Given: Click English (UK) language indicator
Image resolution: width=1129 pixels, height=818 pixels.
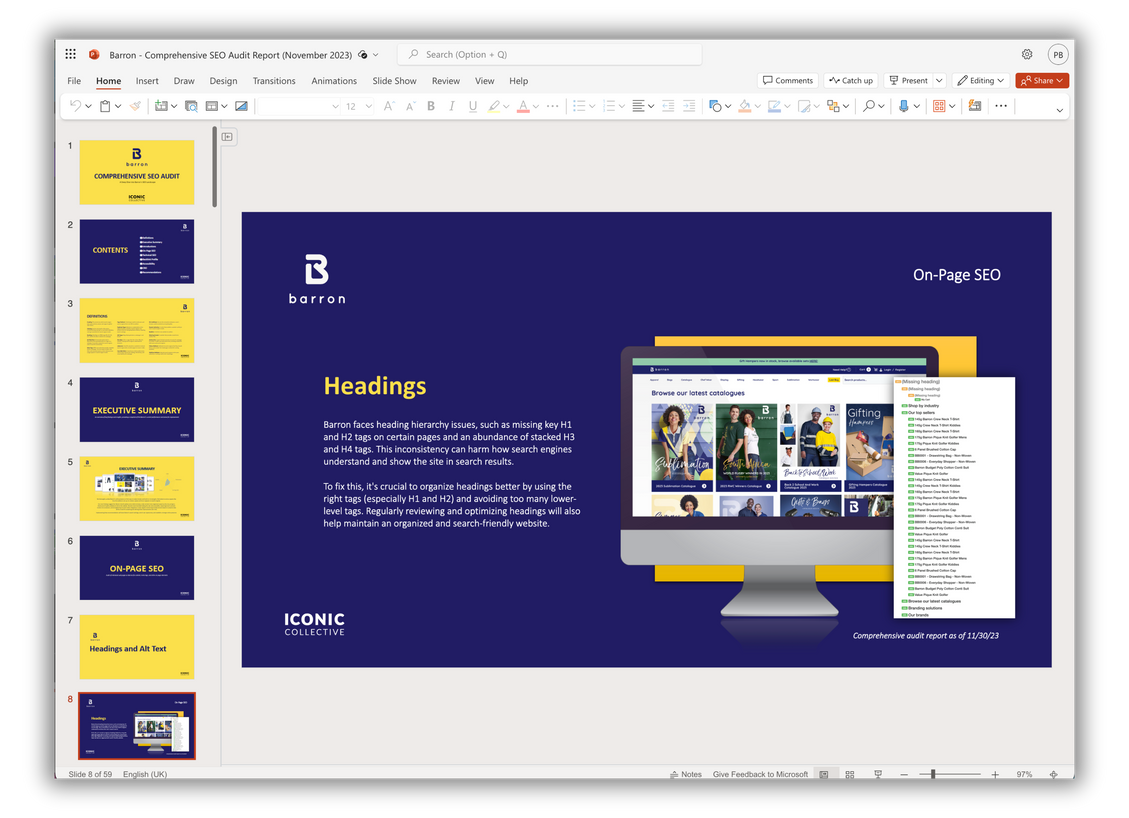Looking at the screenshot, I should pos(145,774).
